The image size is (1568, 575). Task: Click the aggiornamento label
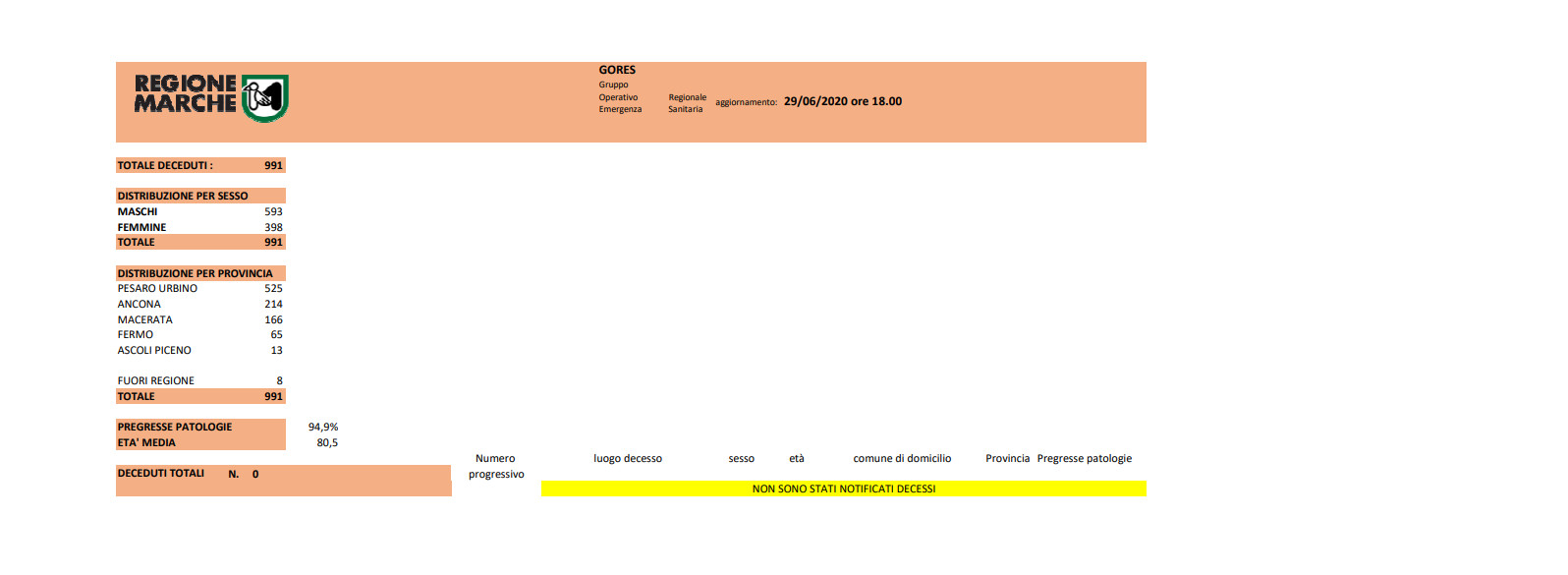[x=746, y=102]
